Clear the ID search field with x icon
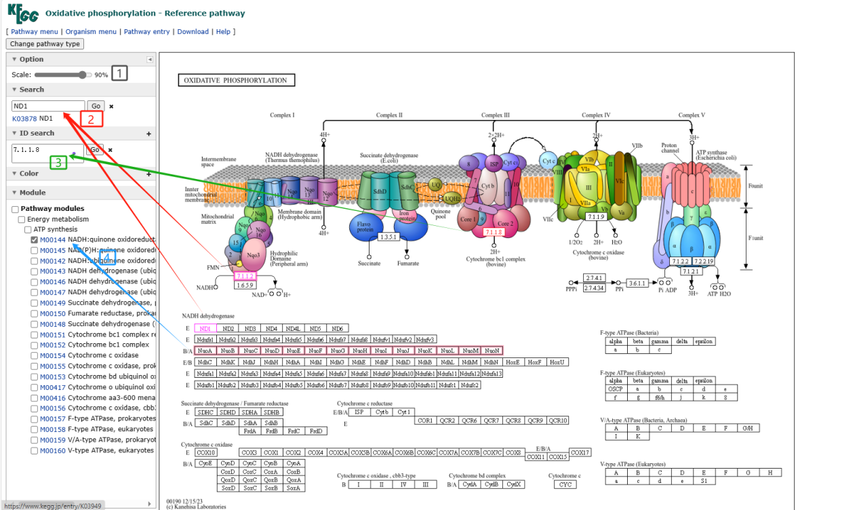The height and width of the screenshot is (510, 859). (110, 150)
